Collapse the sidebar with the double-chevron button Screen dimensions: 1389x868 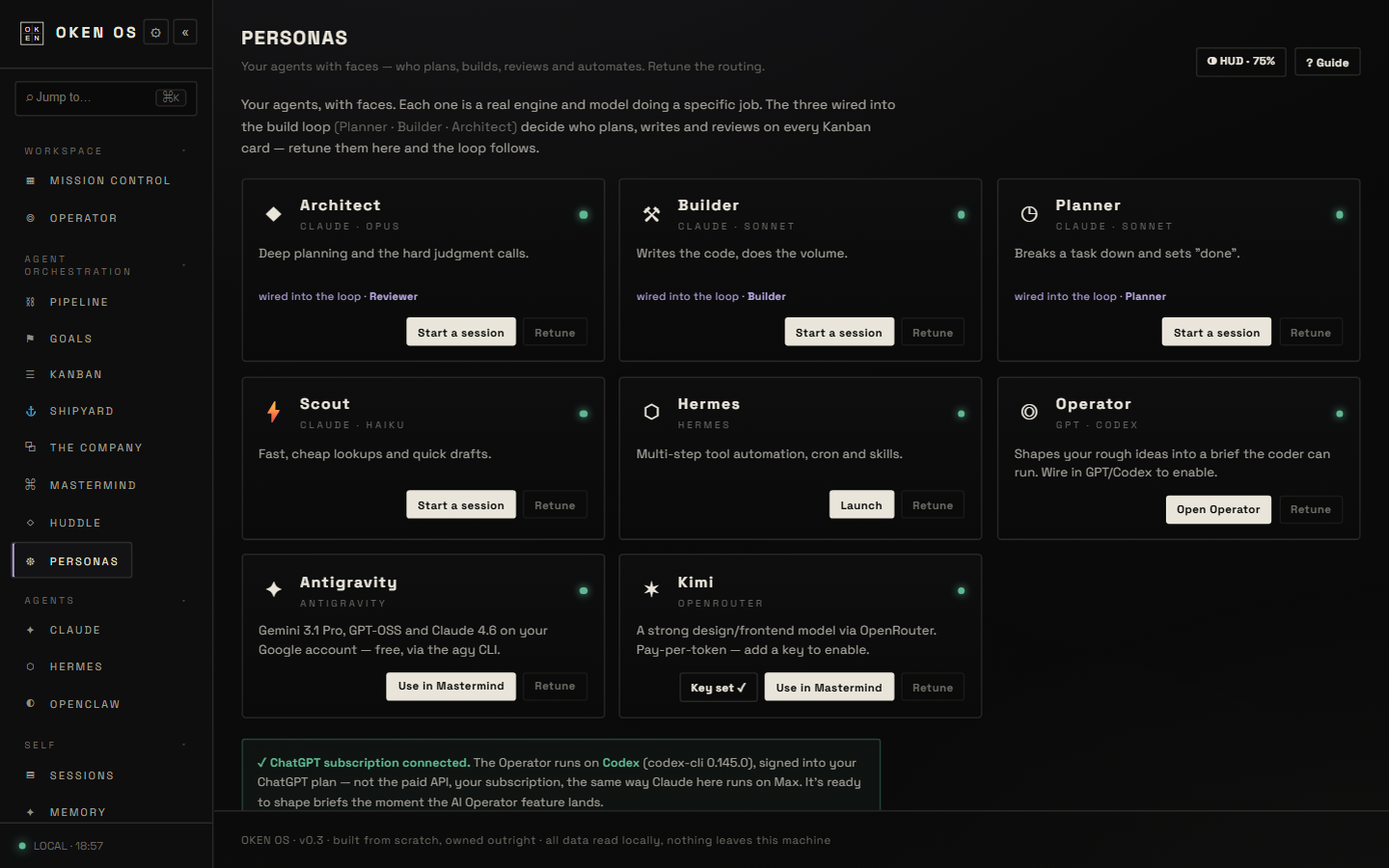[x=185, y=33]
